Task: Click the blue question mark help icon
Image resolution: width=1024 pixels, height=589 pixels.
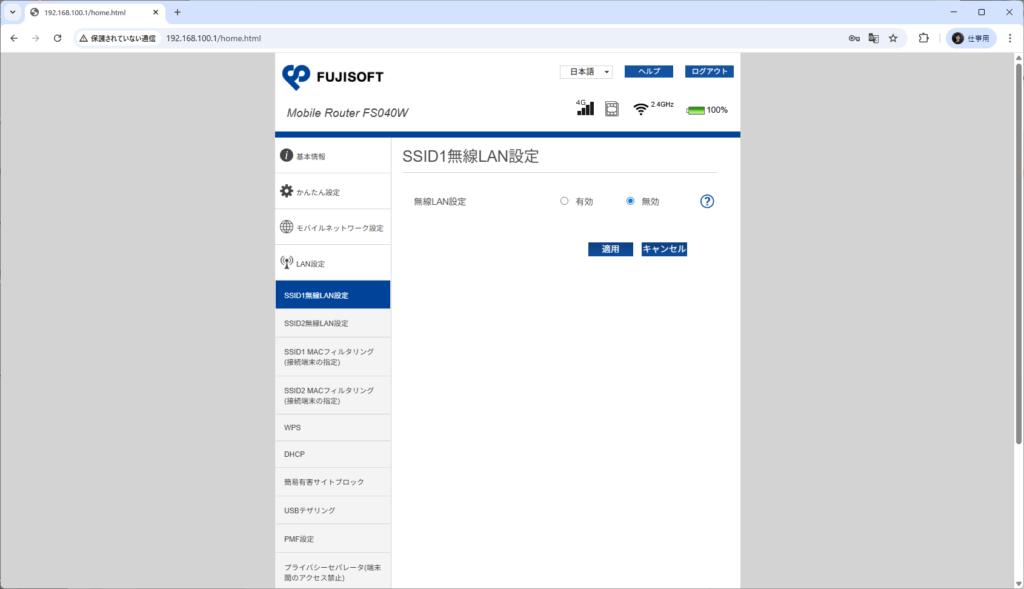Action: [707, 201]
